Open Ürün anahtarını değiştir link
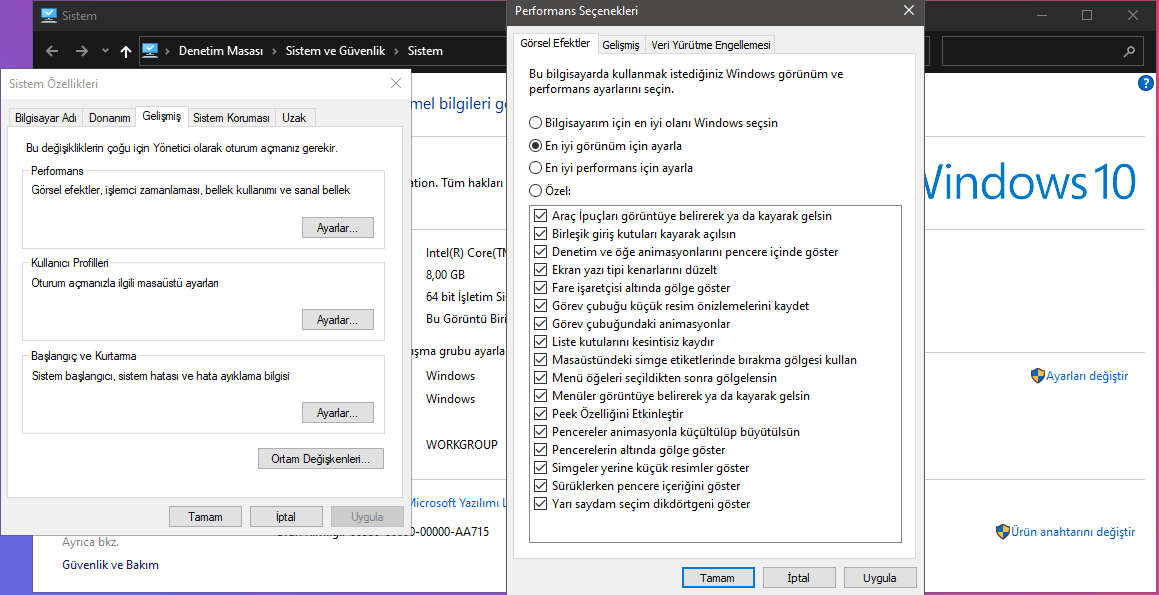This screenshot has width=1159, height=595. tap(1073, 531)
